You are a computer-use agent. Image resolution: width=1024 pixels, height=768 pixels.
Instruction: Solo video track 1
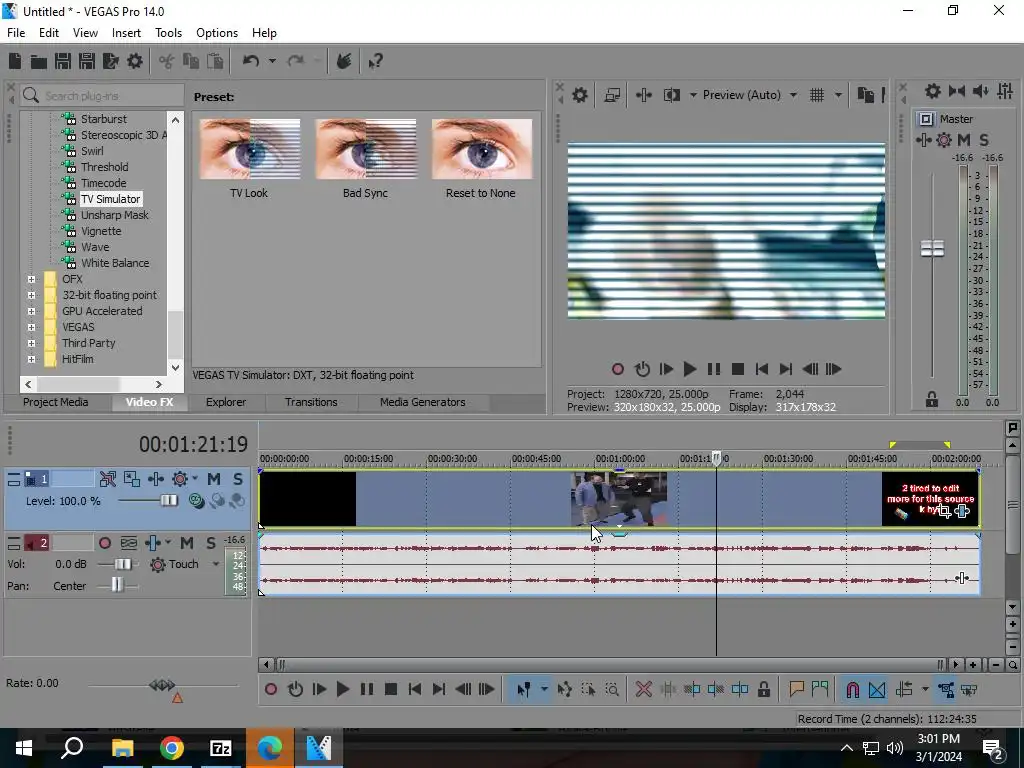point(238,479)
